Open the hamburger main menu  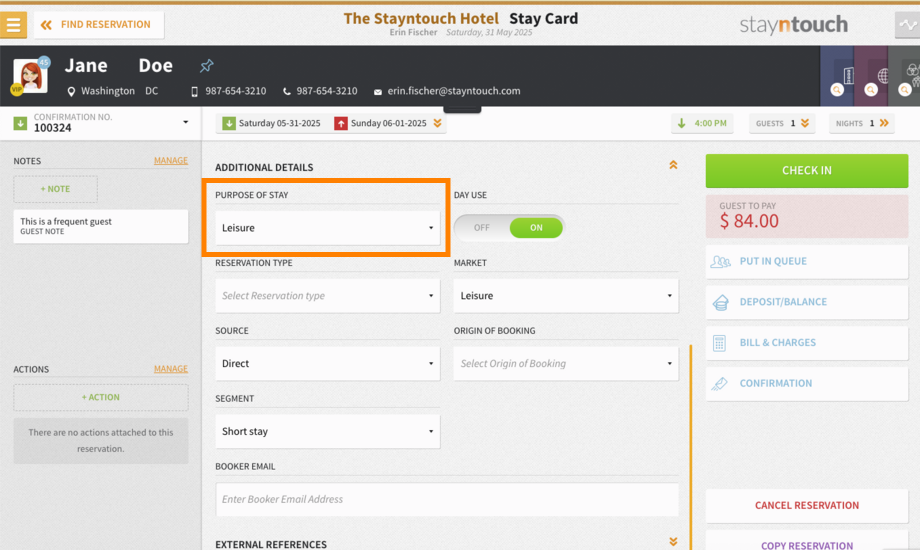[13, 25]
